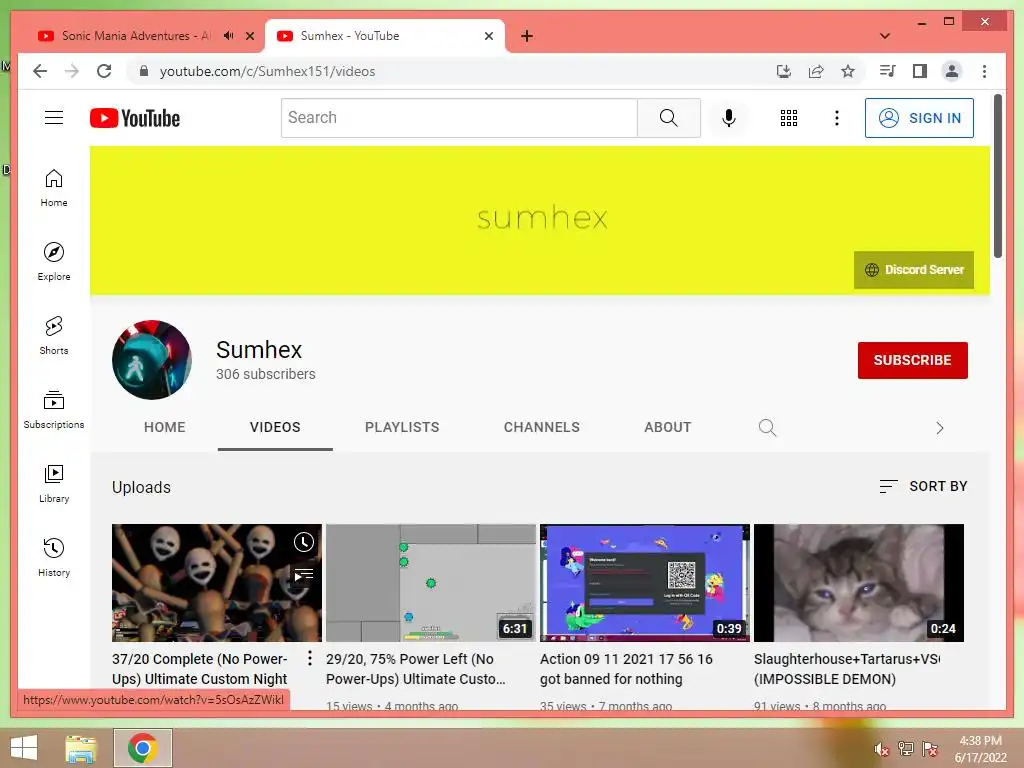This screenshot has width=1024, height=768.
Task: View site lock info in address bar
Action: click(144, 71)
